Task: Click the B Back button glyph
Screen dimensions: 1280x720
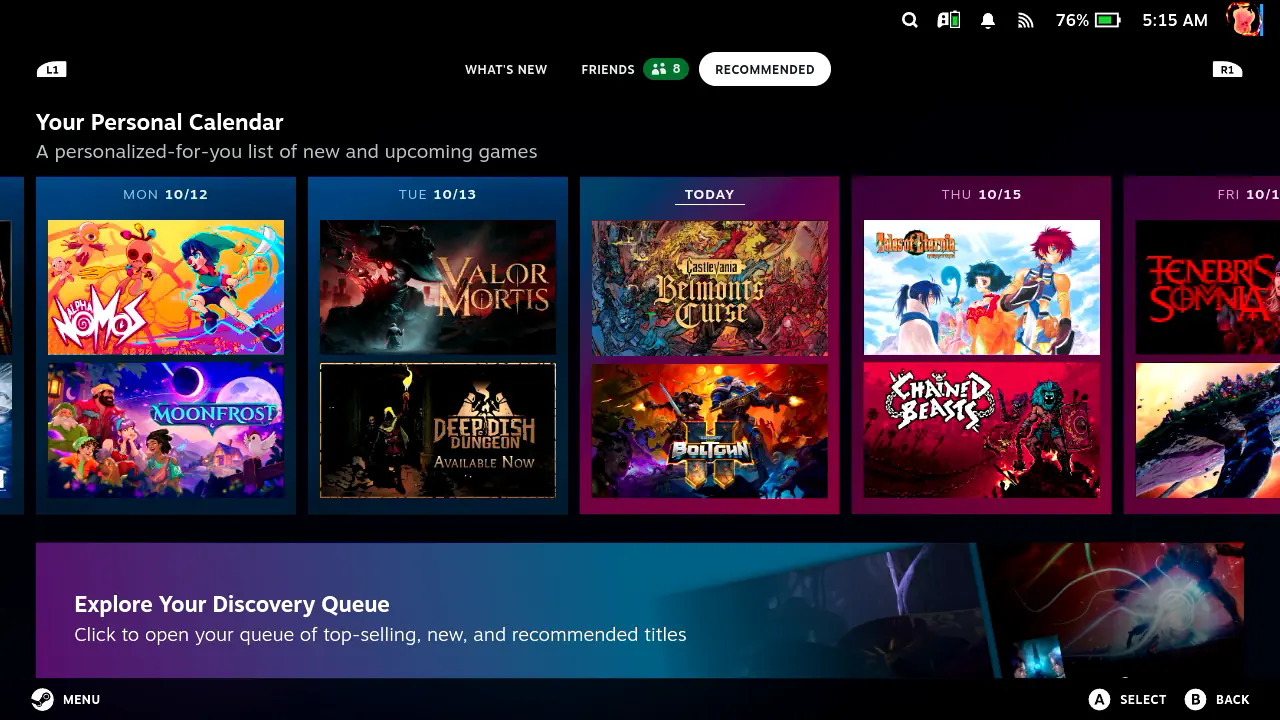Action: click(1195, 699)
